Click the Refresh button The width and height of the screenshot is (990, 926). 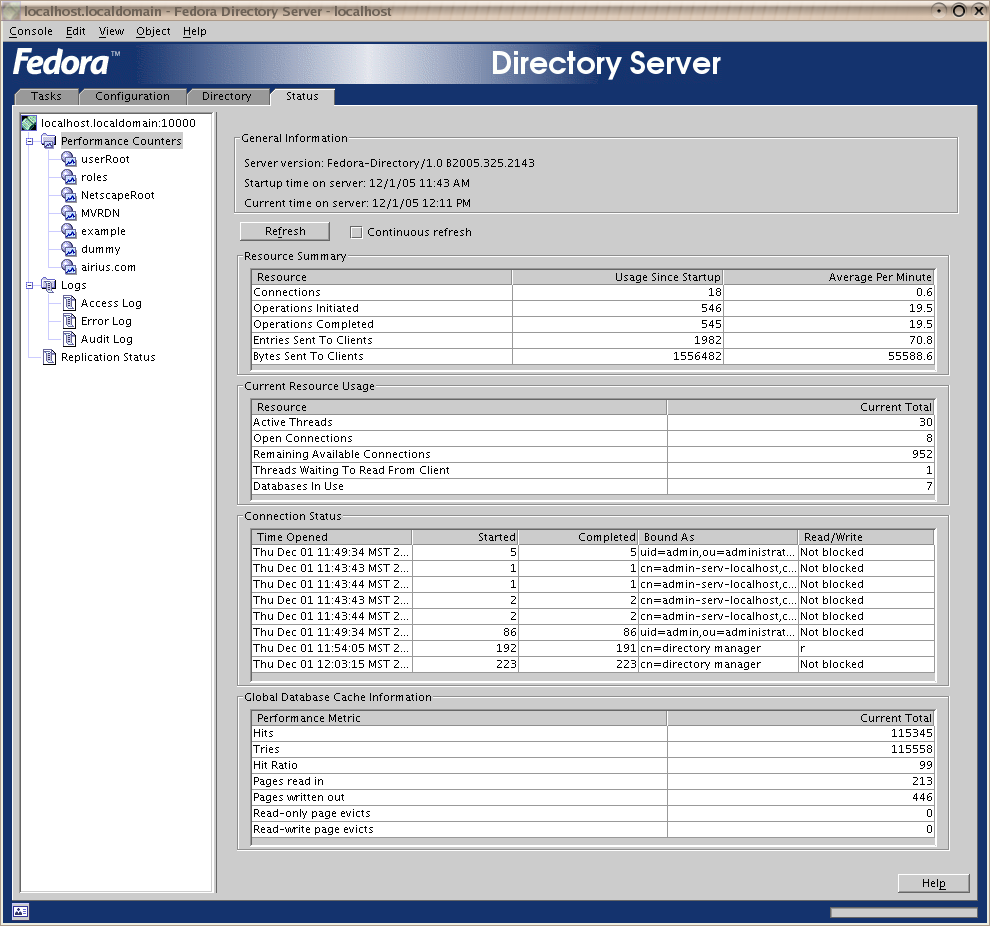(285, 231)
